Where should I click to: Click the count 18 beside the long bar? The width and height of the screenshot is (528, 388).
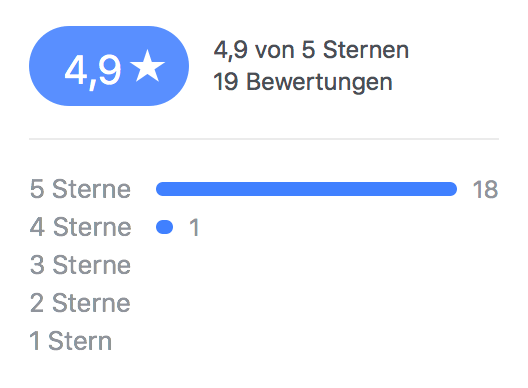pos(485,190)
